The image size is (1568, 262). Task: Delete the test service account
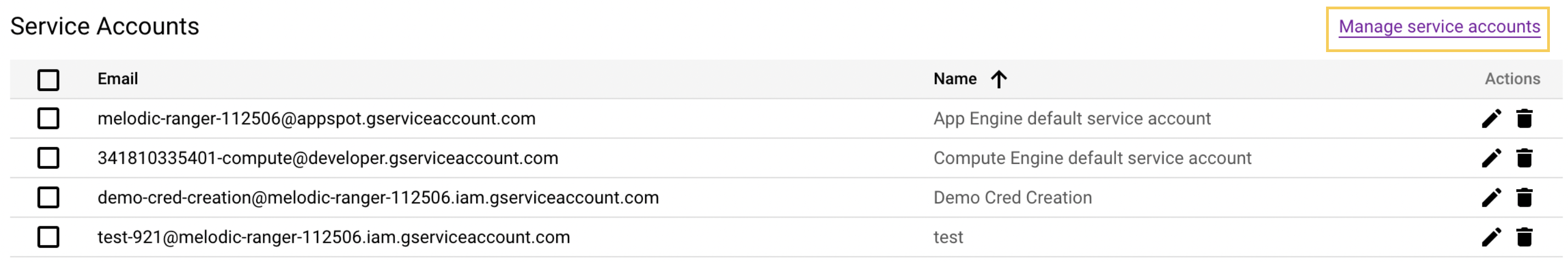pyautogui.click(x=1524, y=237)
